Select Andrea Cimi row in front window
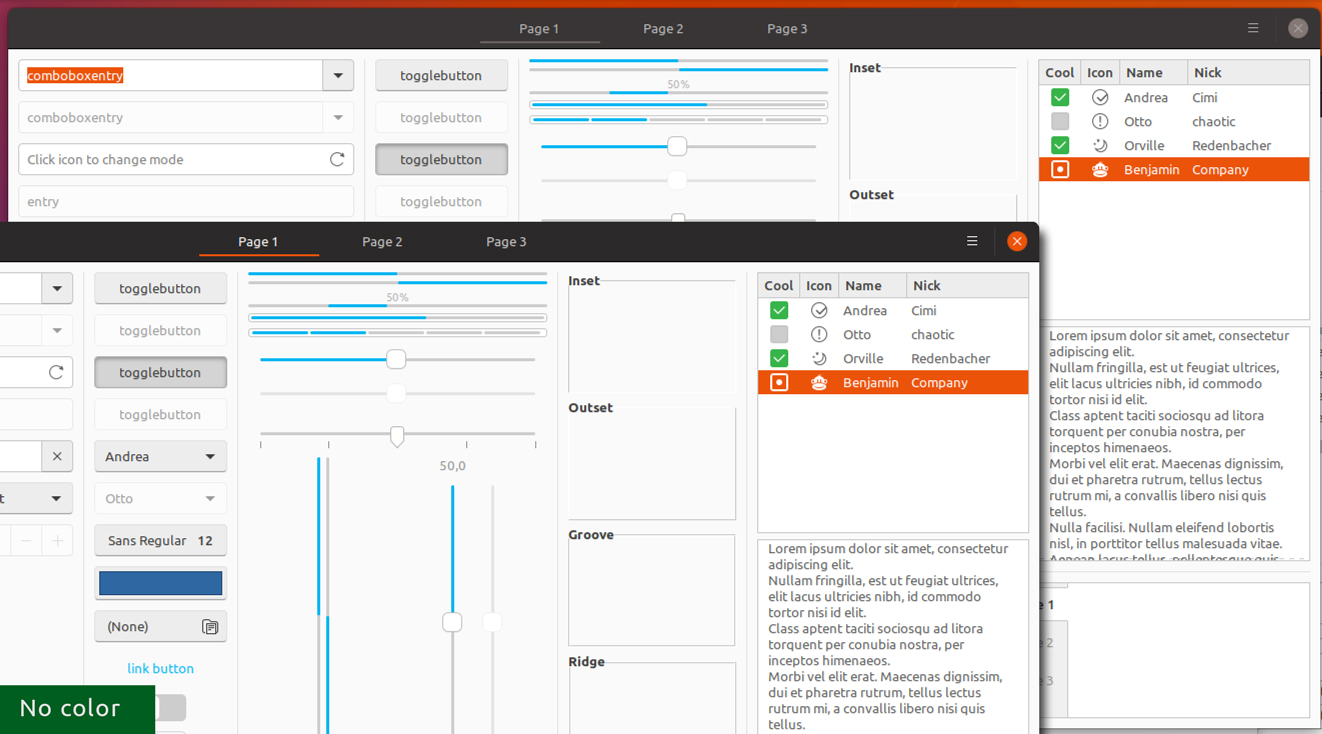Viewport: 1322px width, 734px height. tap(893, 310)
